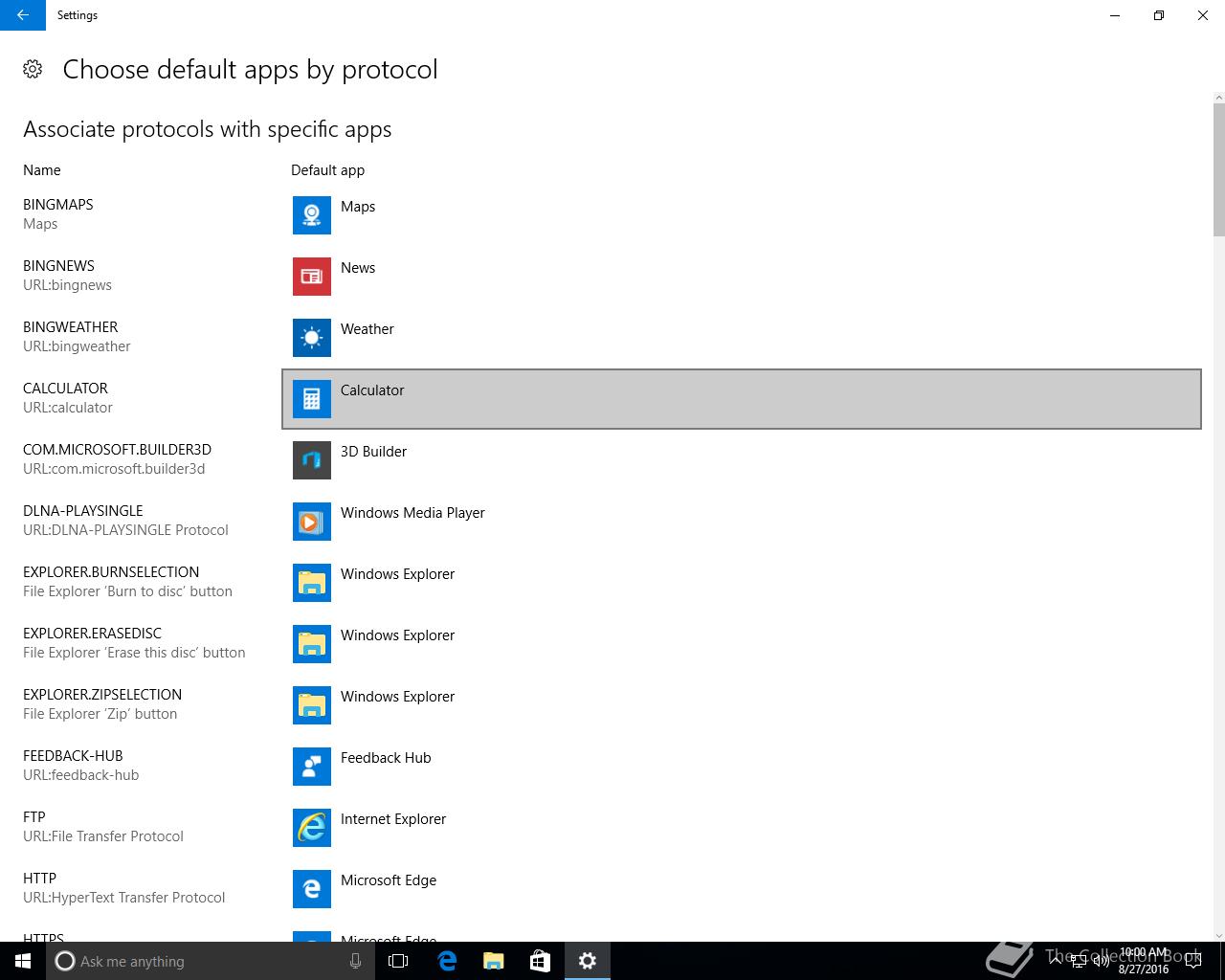Click the EXPLORER.ZIPSELECTION protocol name

pyautogui.click(x=102, y=695)
